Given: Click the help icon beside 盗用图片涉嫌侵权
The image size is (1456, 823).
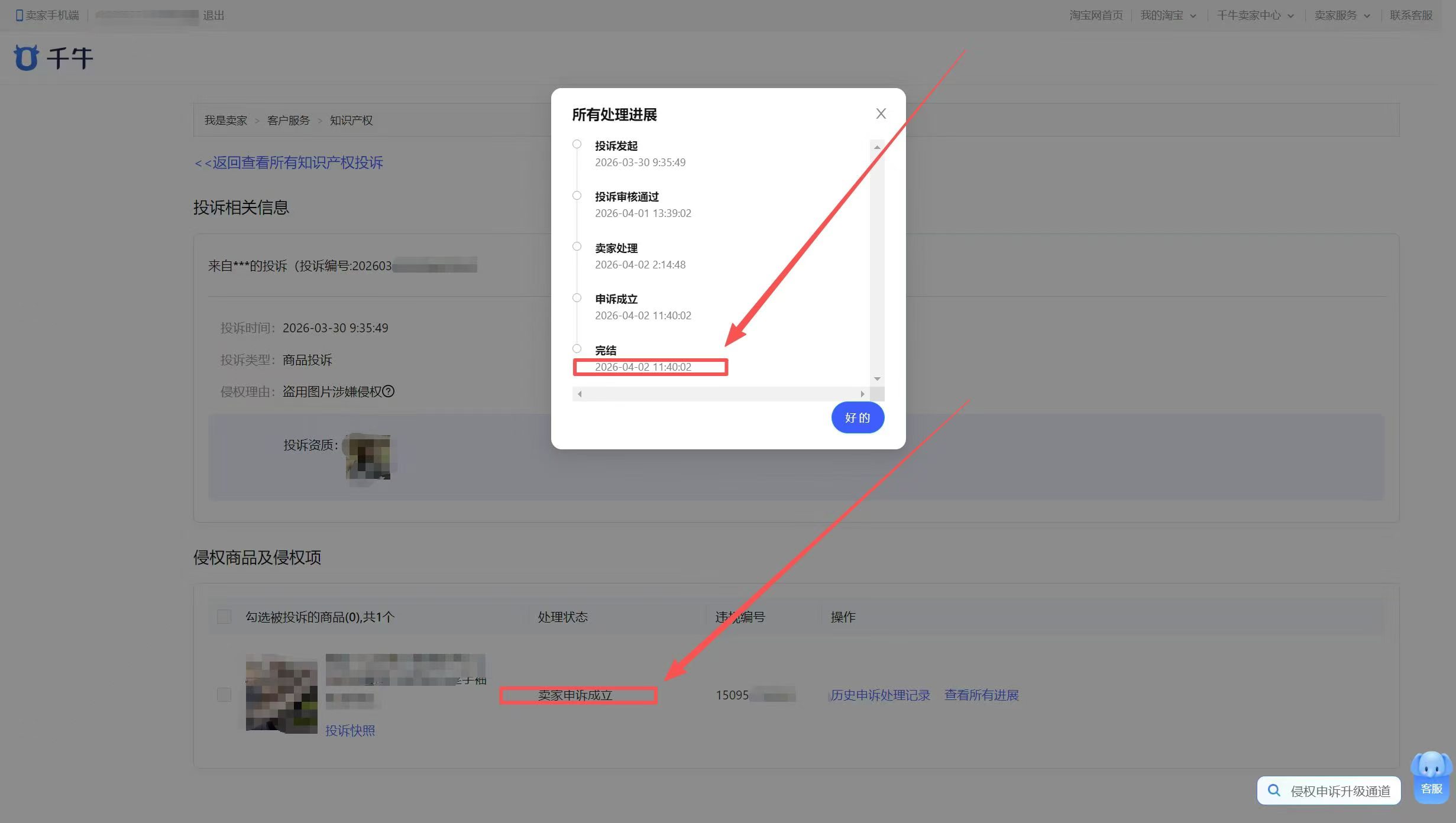Looking at the screenshot, I should pyautogui.click(x=389, y=391).
